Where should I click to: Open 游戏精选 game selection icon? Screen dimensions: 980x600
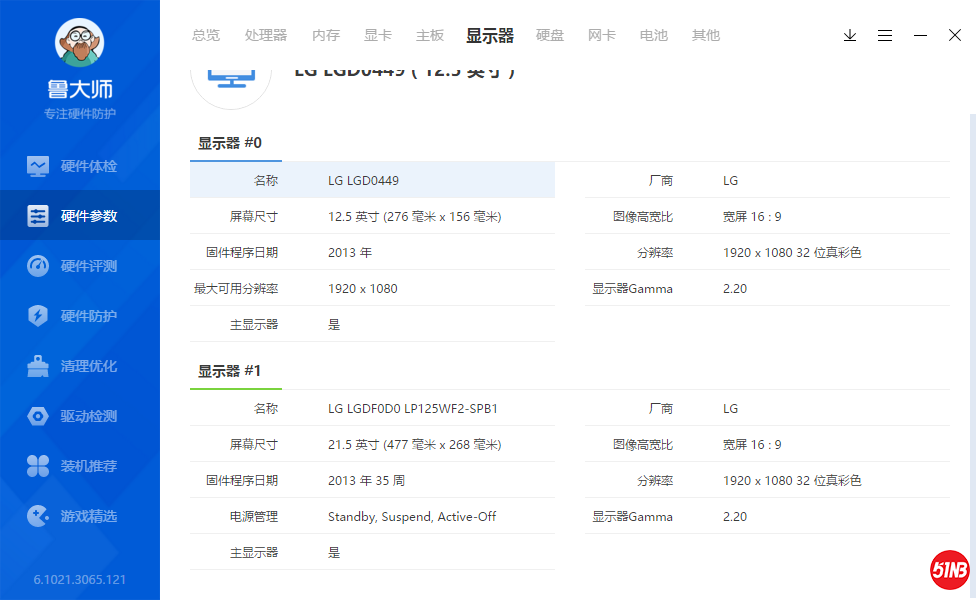click(x=38, y=516)
